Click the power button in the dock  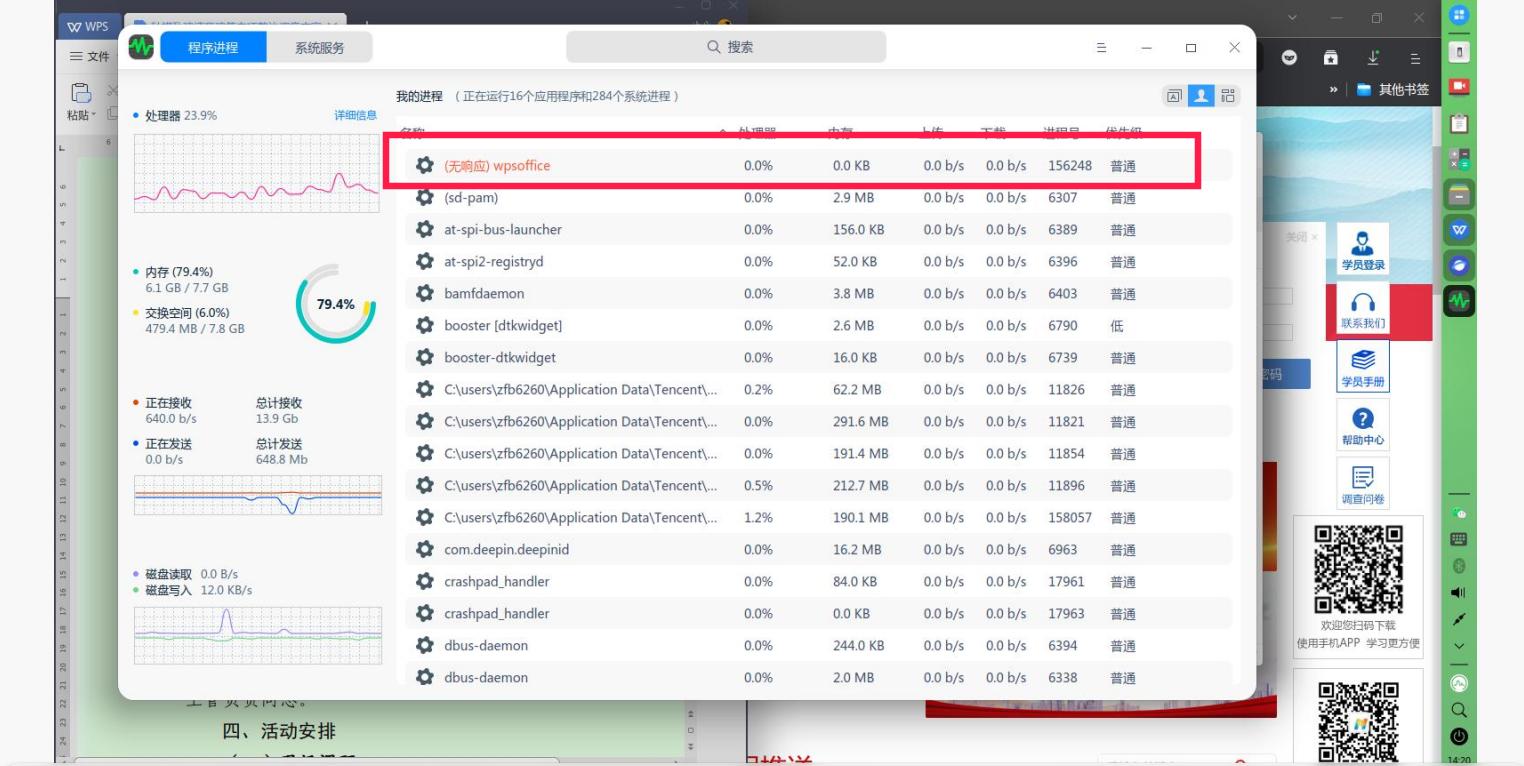(x=1458, y=737)
